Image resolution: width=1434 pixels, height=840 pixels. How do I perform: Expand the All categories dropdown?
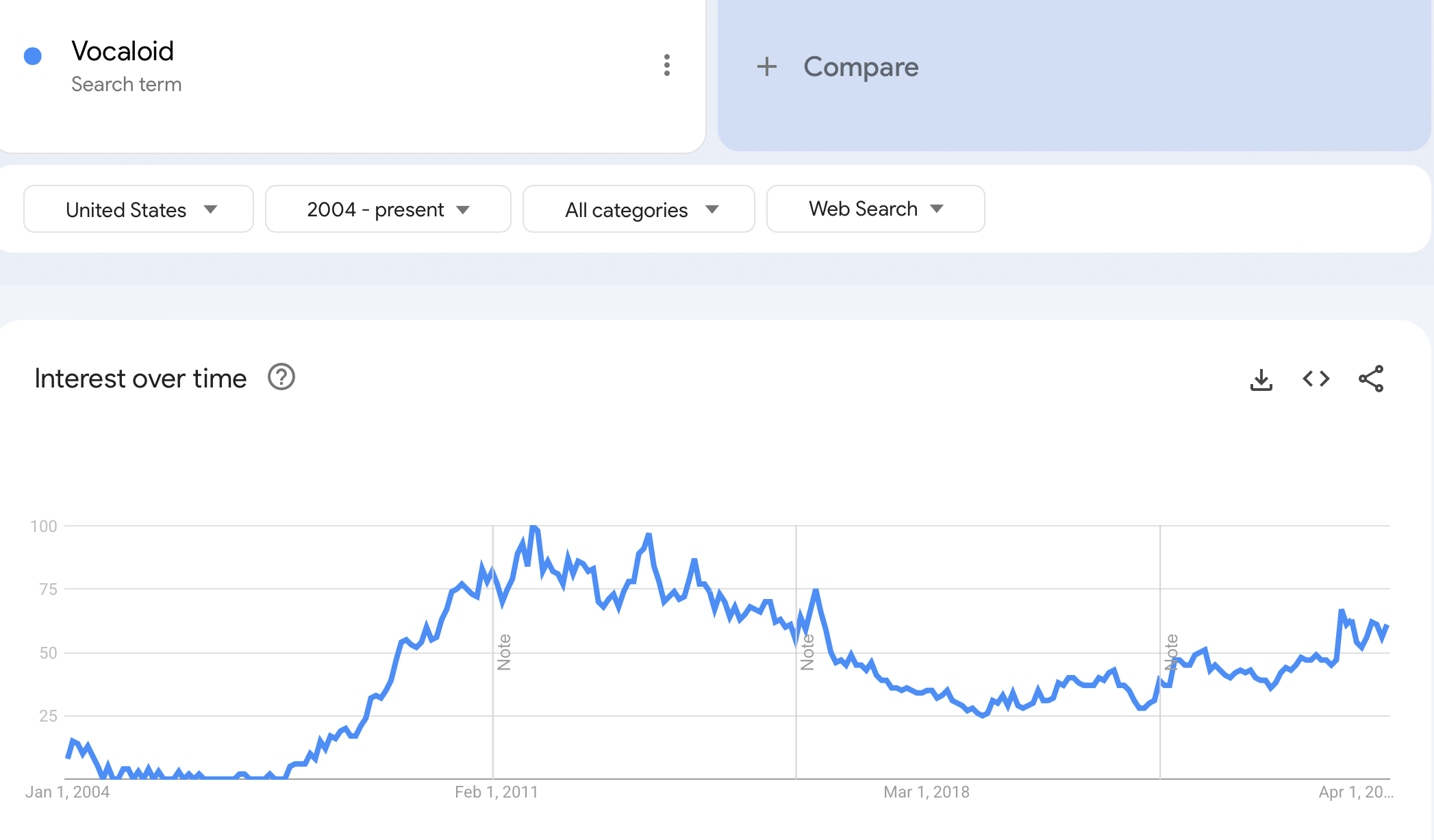click(x=639, y=209)
